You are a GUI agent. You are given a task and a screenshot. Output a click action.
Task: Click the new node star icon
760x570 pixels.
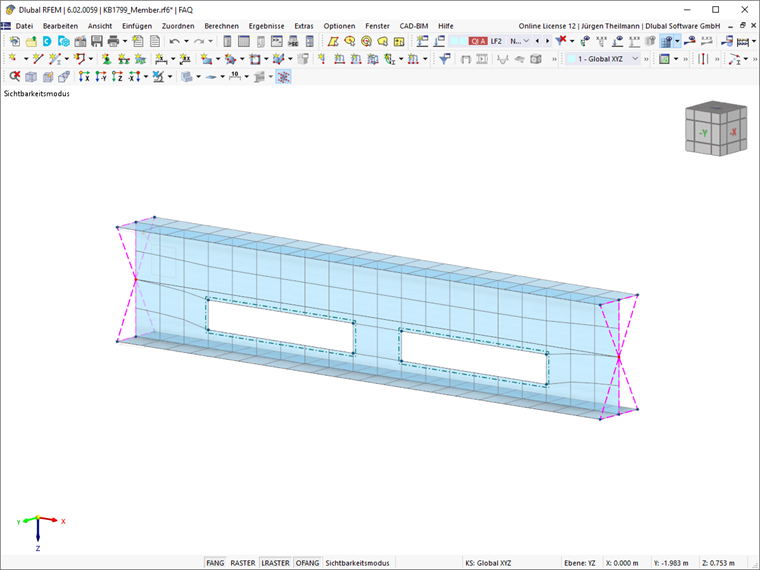coord(13,59)
